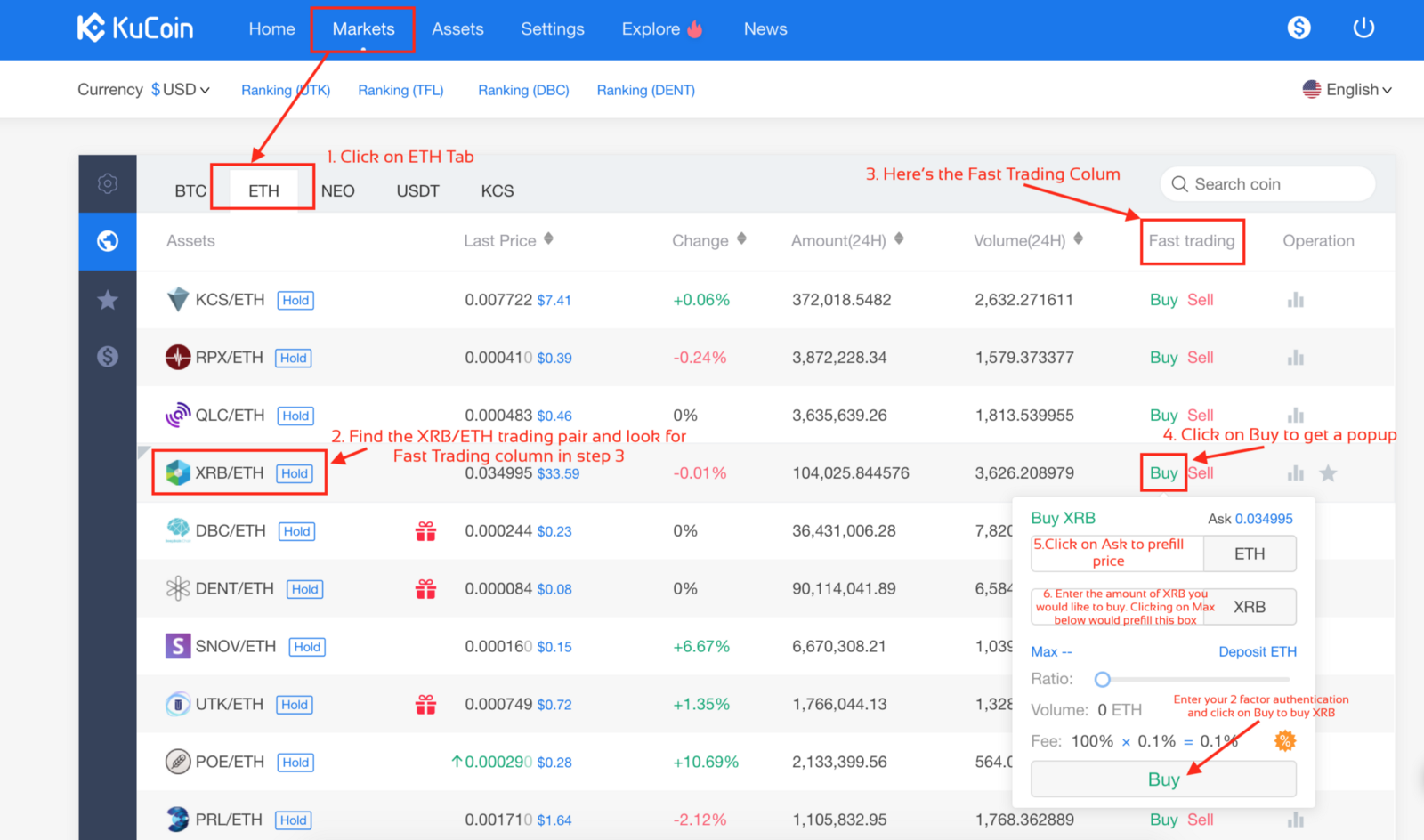
Task: Sort by Last Price column arrows
Action: point(548,238)
